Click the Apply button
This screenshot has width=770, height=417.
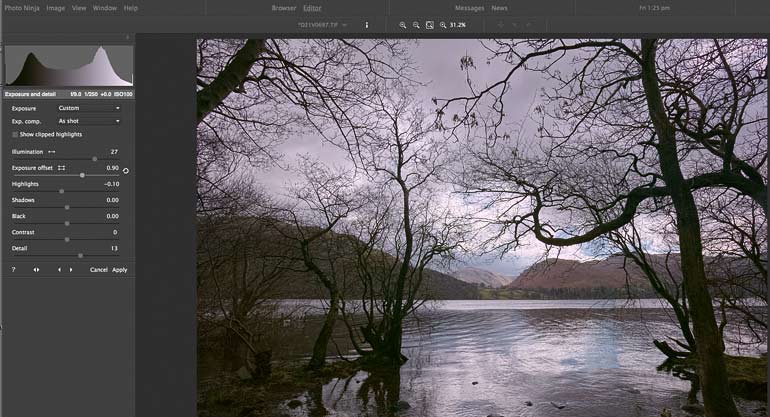point(120,270)
